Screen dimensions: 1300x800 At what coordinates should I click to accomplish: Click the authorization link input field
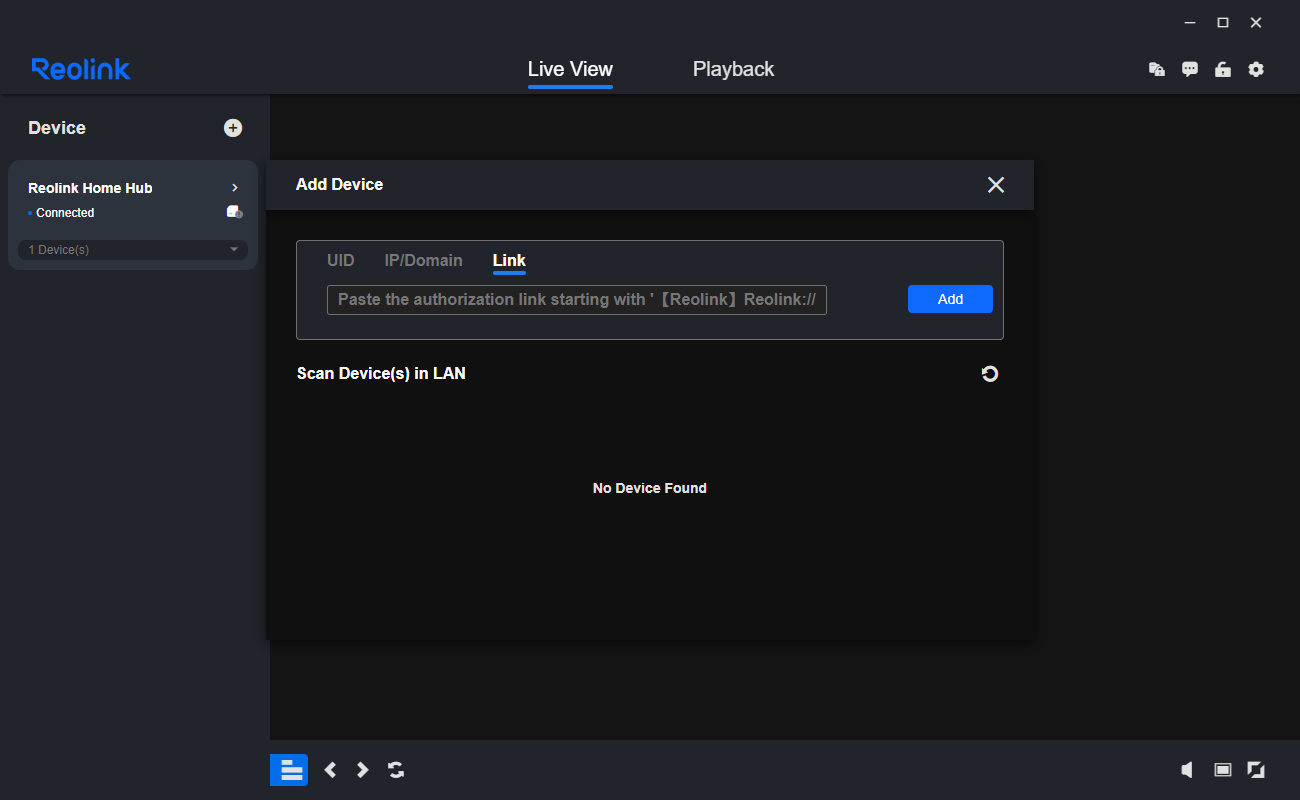click(577, 299)
